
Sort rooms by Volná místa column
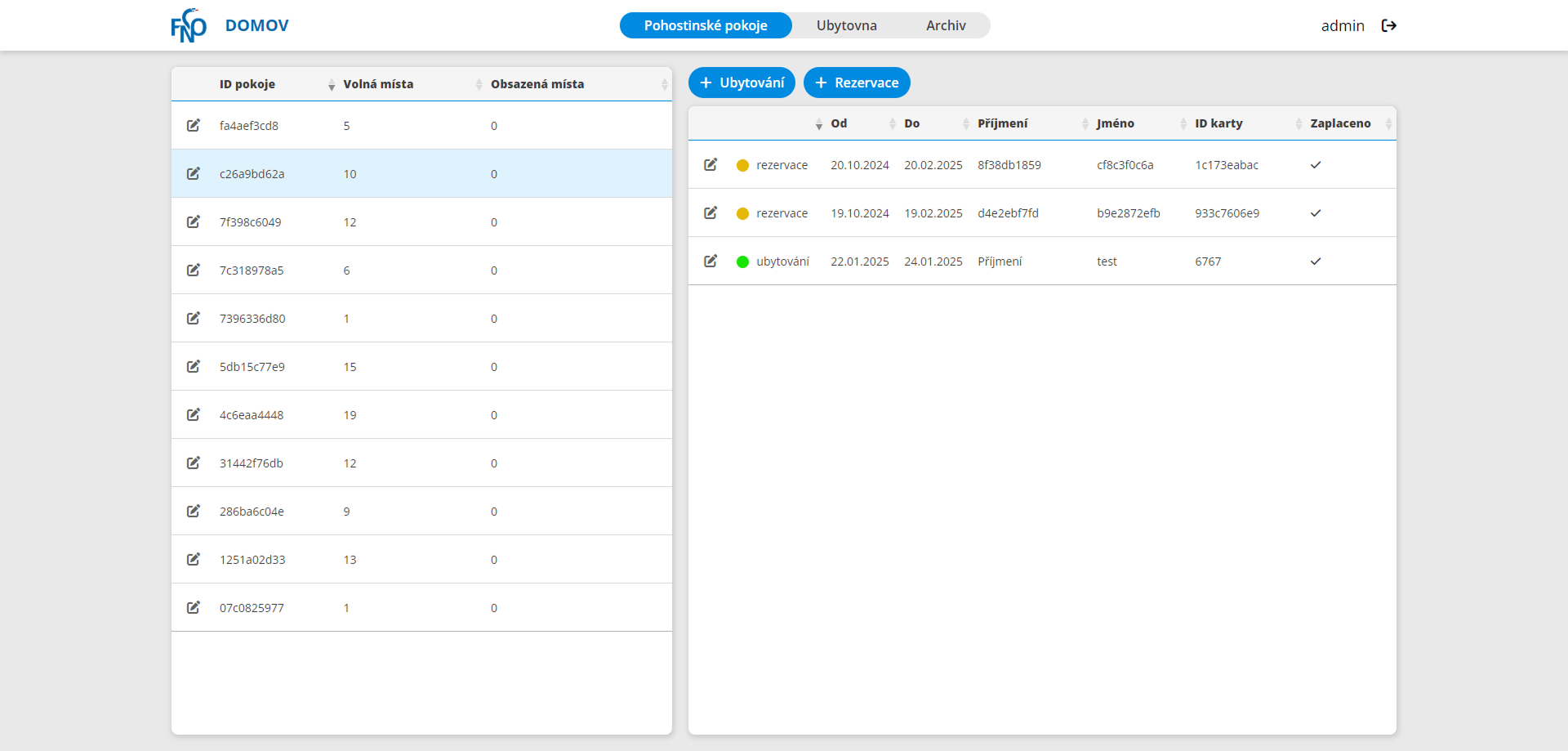pyautogui.click(x=378, y=84)
